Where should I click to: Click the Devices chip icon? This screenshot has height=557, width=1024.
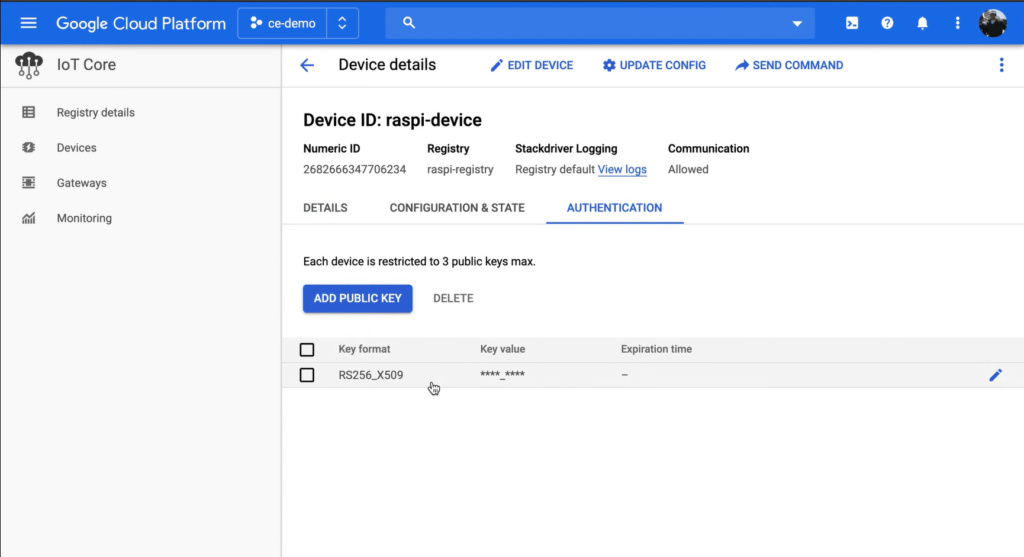pyautogui.click(x=29, y=148)
